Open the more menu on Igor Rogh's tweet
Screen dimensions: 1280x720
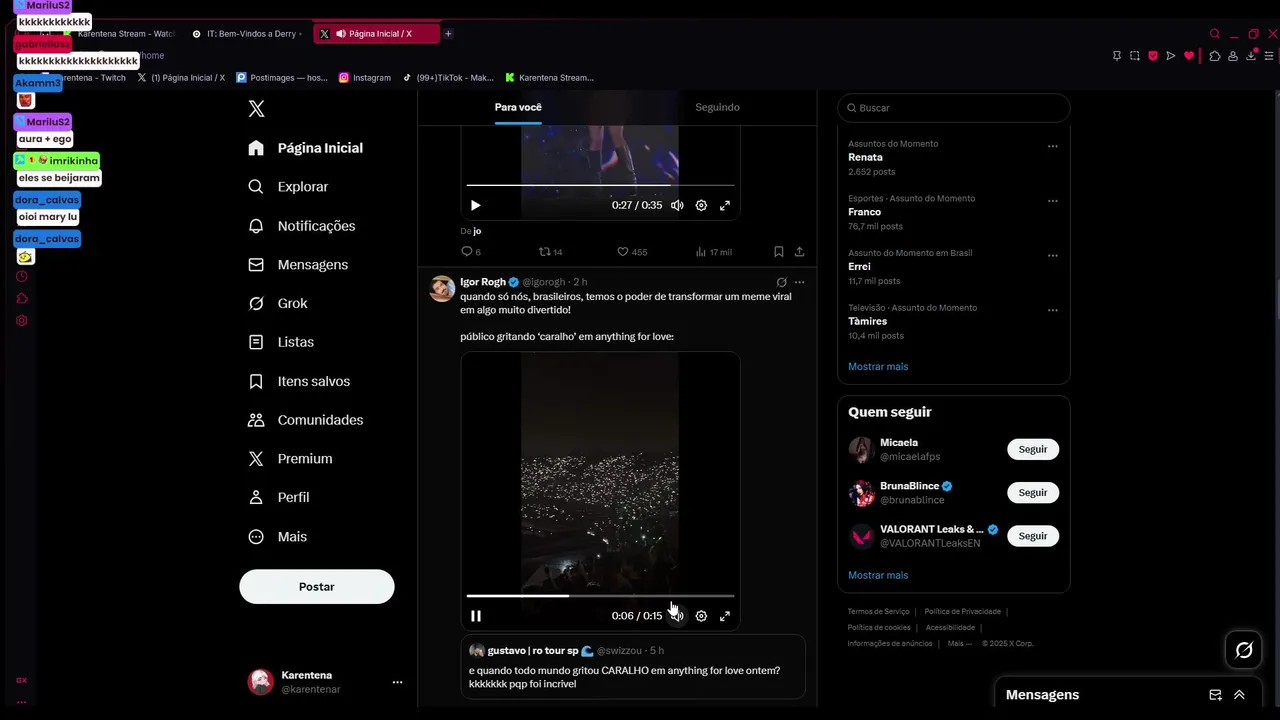point(799,282)
